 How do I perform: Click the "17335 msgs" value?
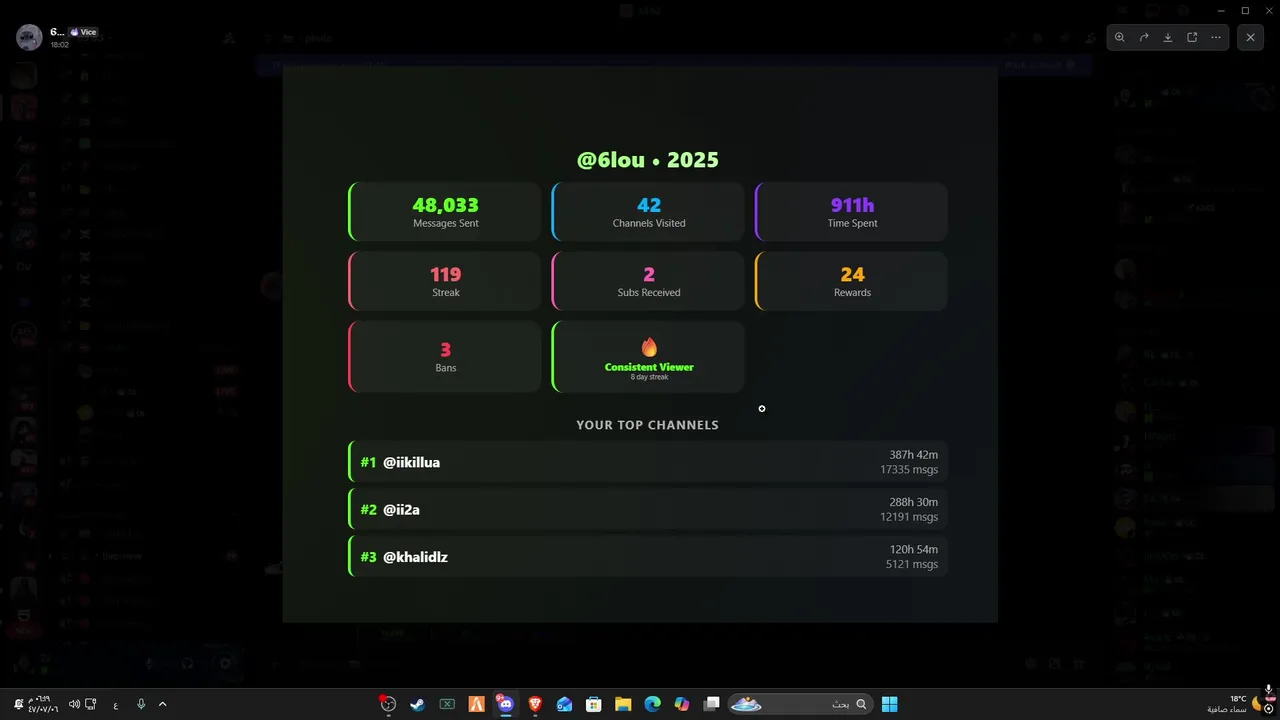[x=909, y=469]
